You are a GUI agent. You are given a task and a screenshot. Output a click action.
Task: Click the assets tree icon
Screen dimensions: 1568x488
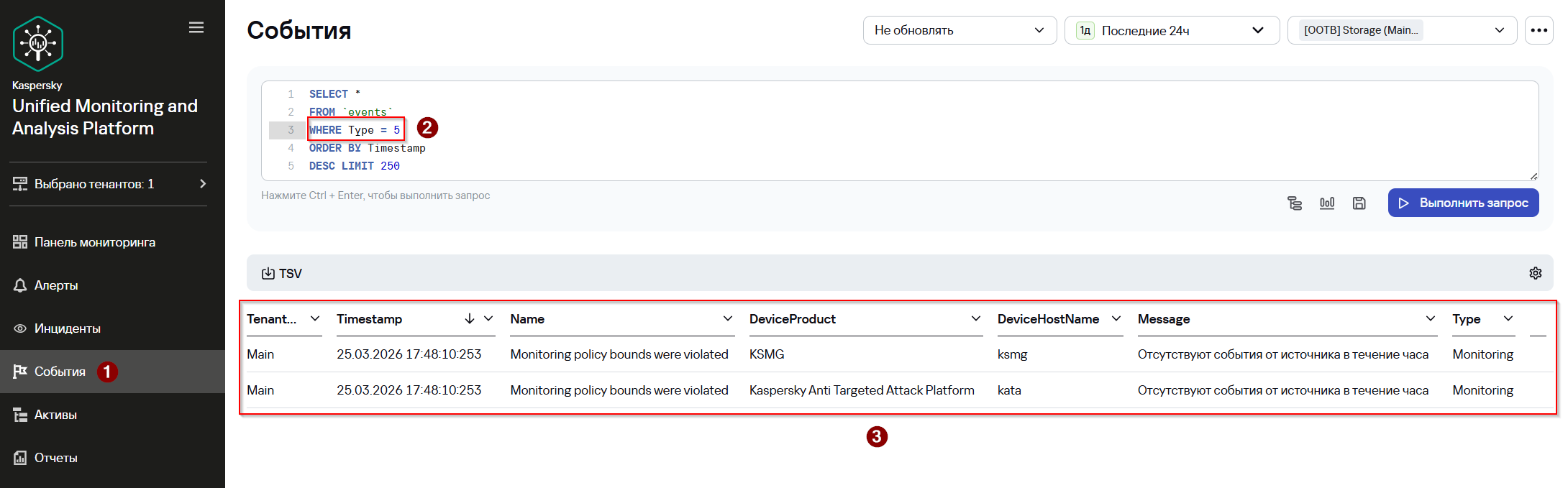click(20, 415)
